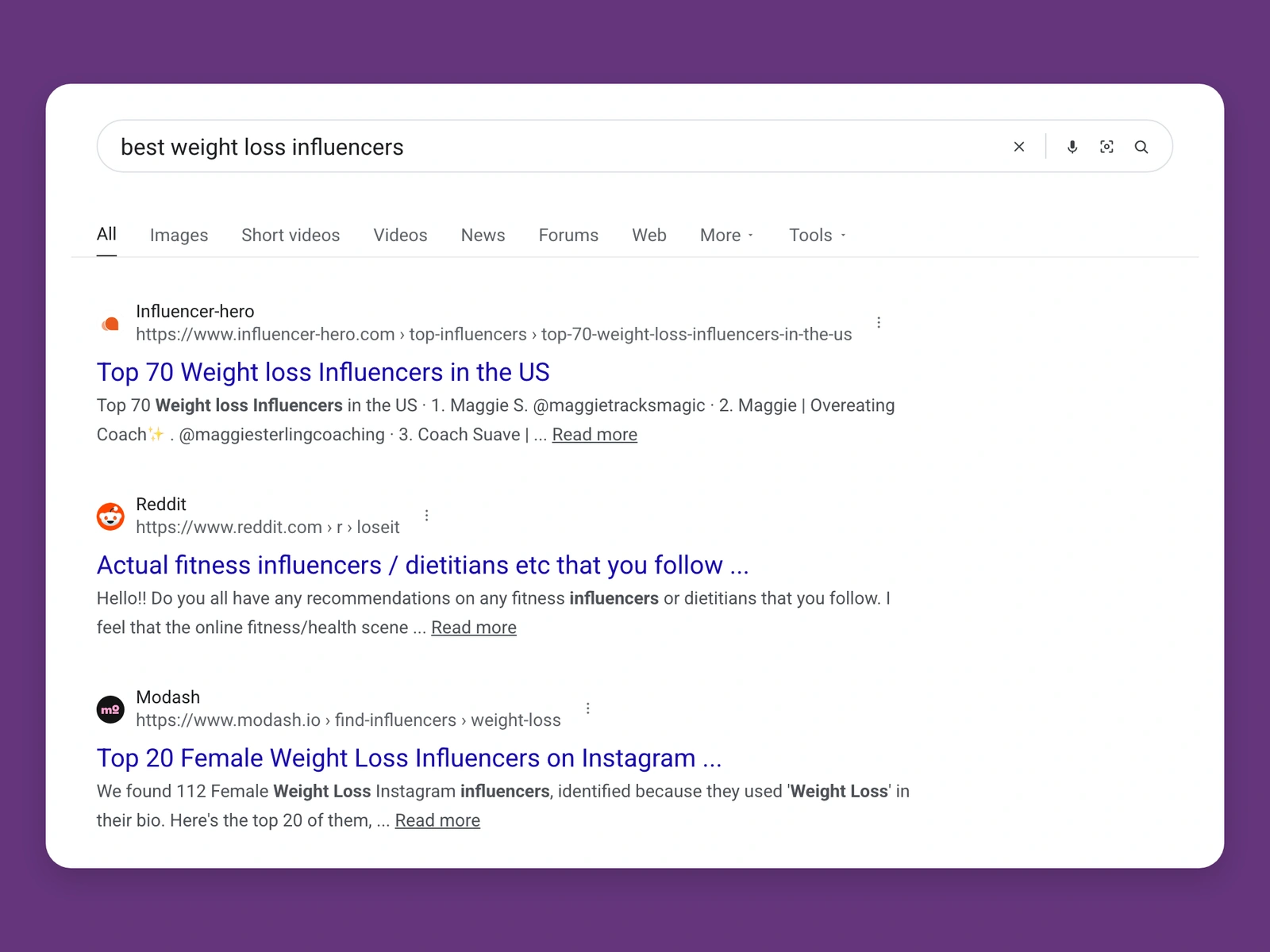This screenshot has height=952, width=1270.
Task: Click Read more on Influencer-hero snippet
Action: (x=595, y=435)
